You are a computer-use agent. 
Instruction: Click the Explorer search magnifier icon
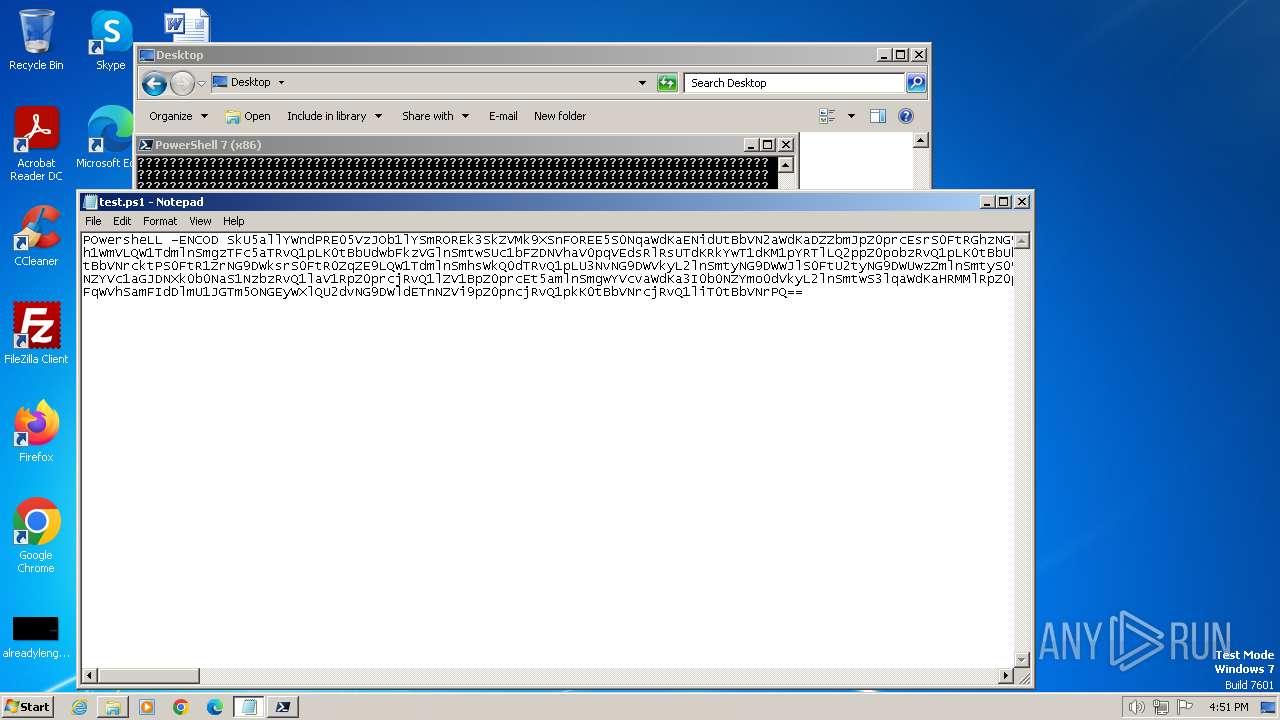[x=915, y=83]
